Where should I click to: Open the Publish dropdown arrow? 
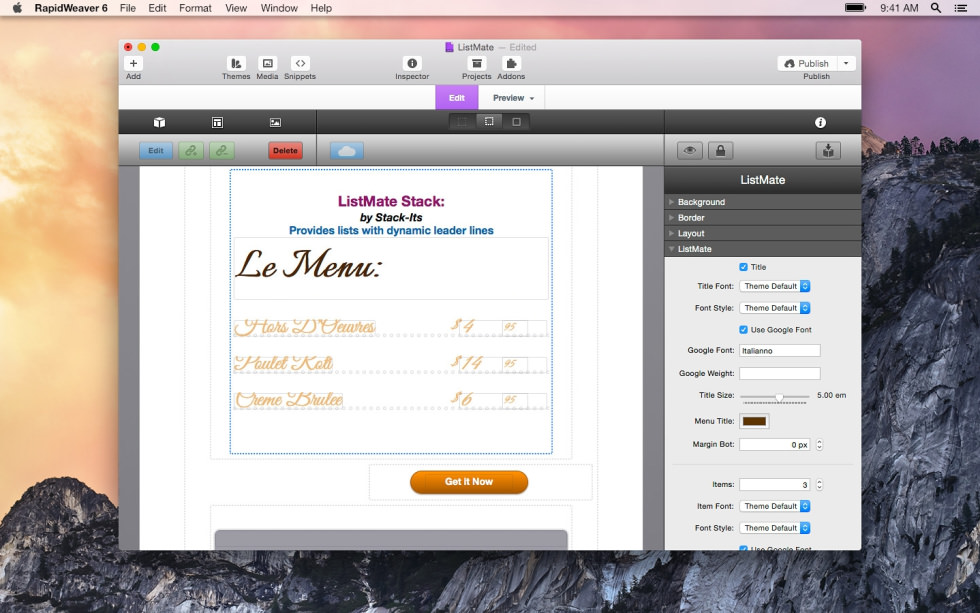[x=846, y=63]
